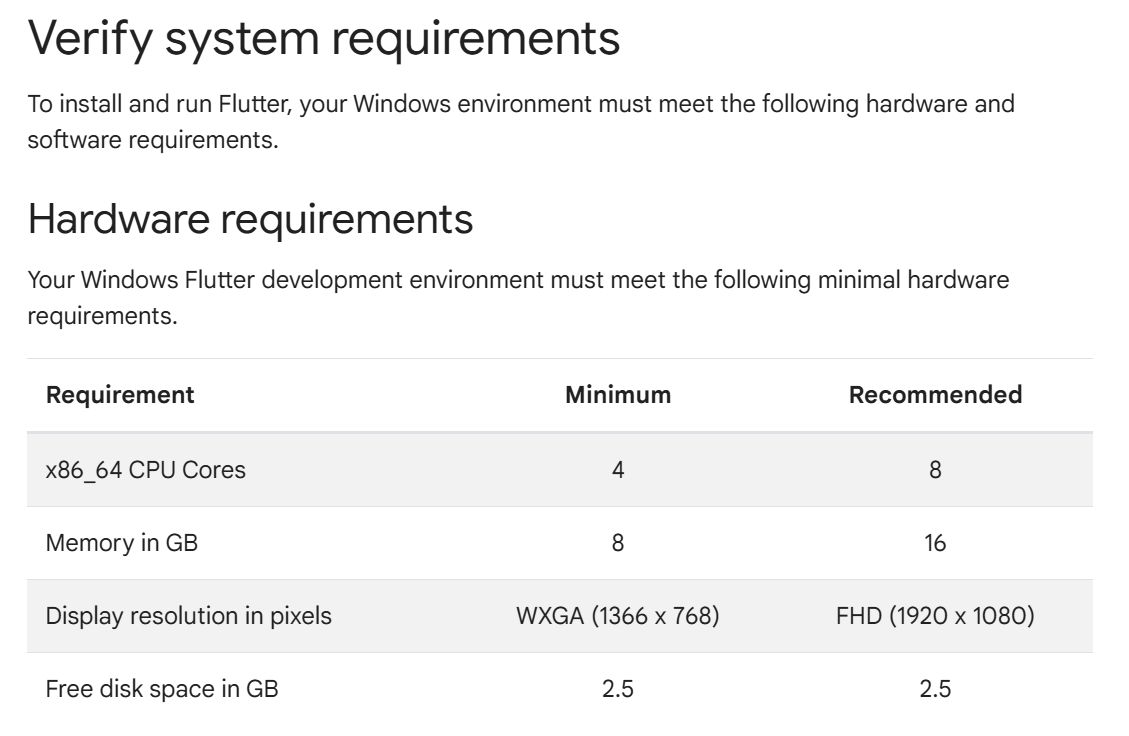
Task: Click the paragraph starting 'Your Windows Flutter development'
Action: coord(518,297)
